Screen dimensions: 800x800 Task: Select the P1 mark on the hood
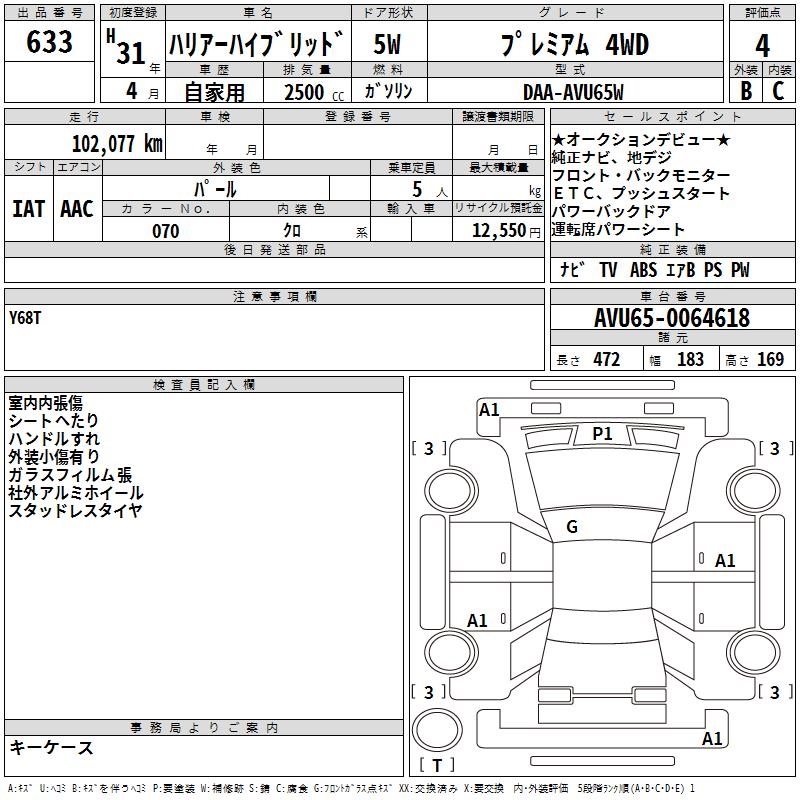click(x=602, y=433)
